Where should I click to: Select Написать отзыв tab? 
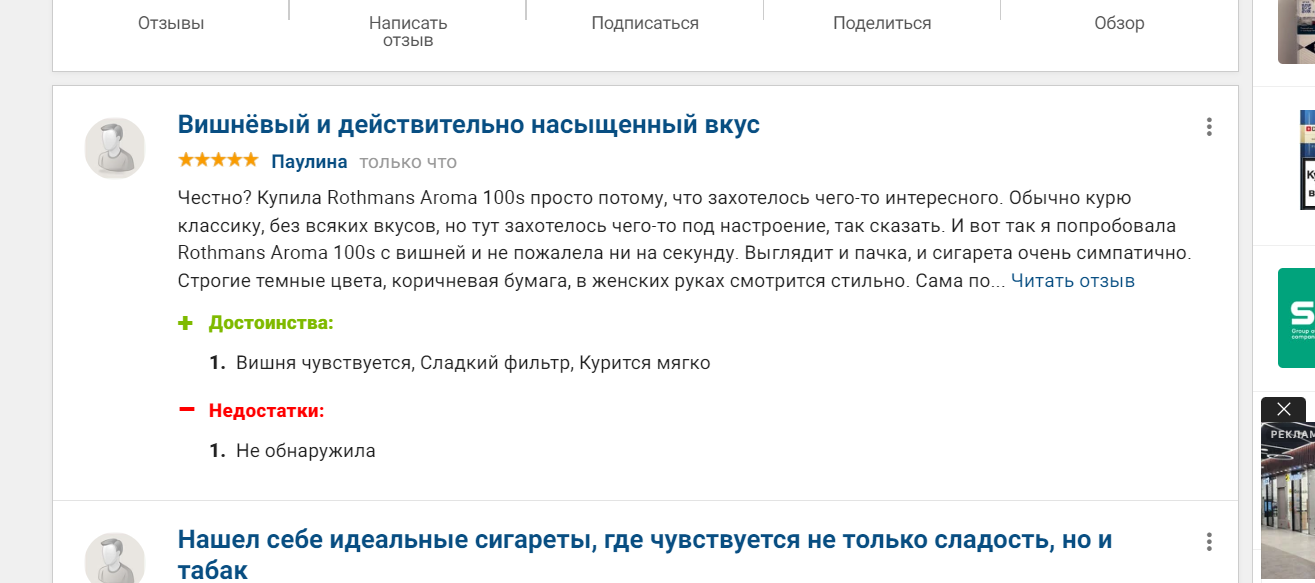tap(408, 31)
